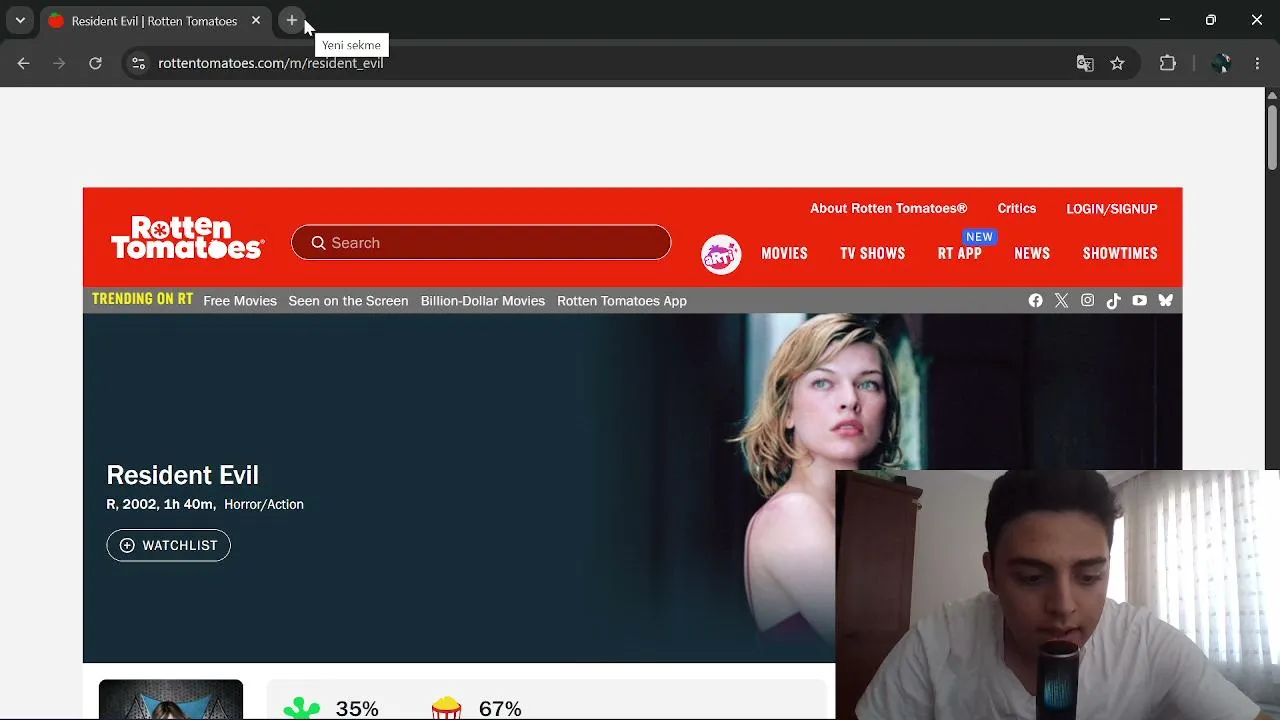The height and width of the screenshot is (720, 1280).
Task: Click the Resident Evil poster thumbnail
Action: (171, 700)
